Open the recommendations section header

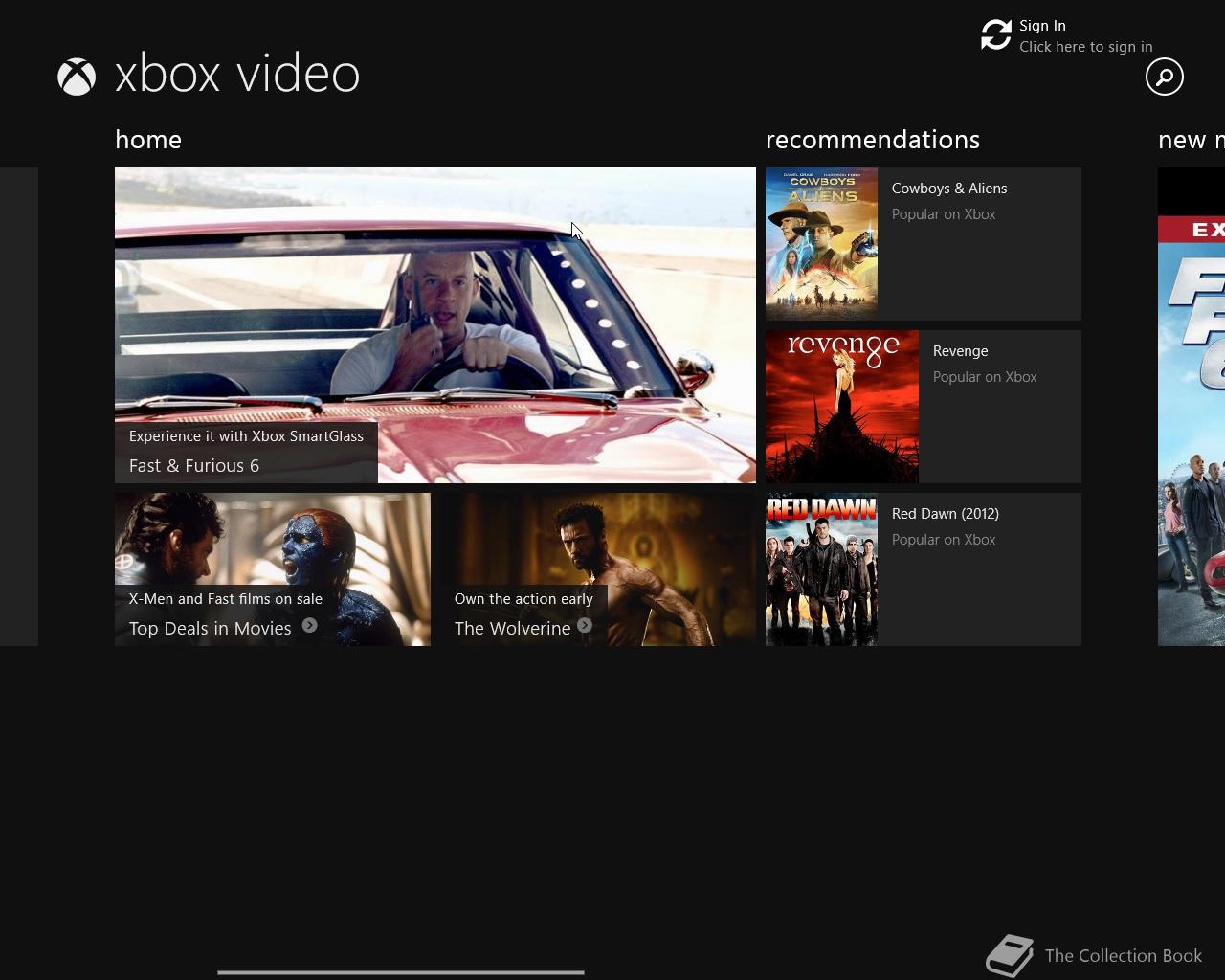[x=873, y=140]
